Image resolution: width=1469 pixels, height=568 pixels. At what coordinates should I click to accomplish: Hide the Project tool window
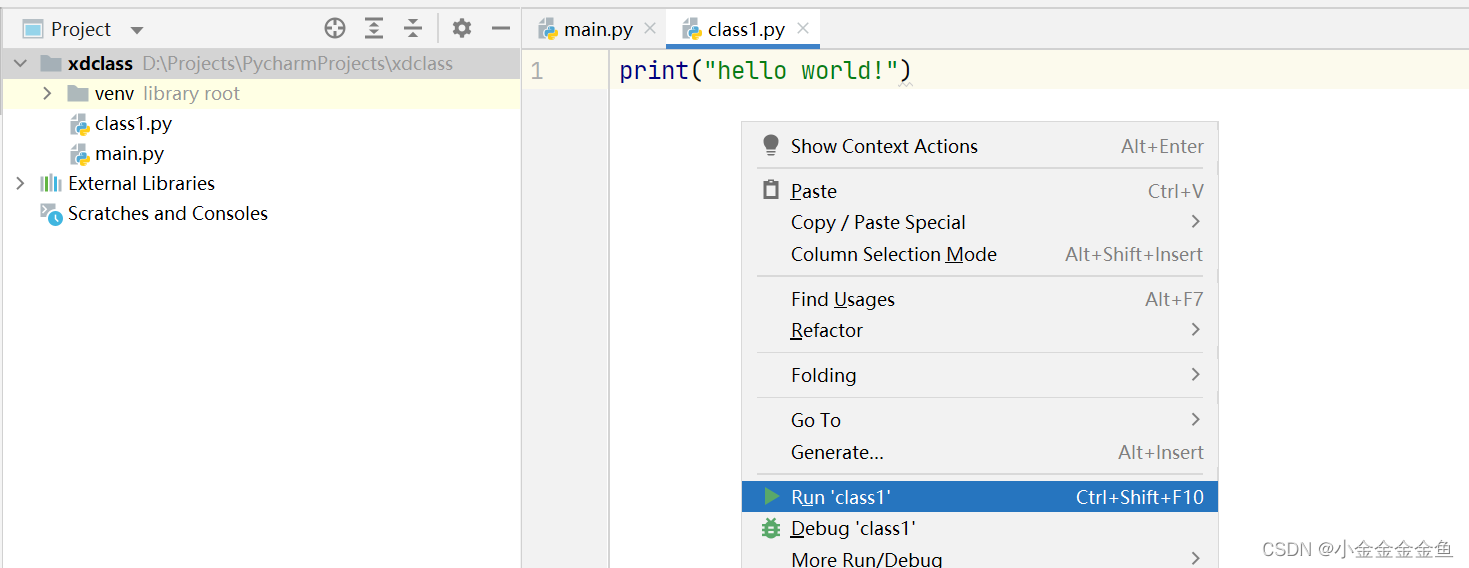(x=501, y=29)
